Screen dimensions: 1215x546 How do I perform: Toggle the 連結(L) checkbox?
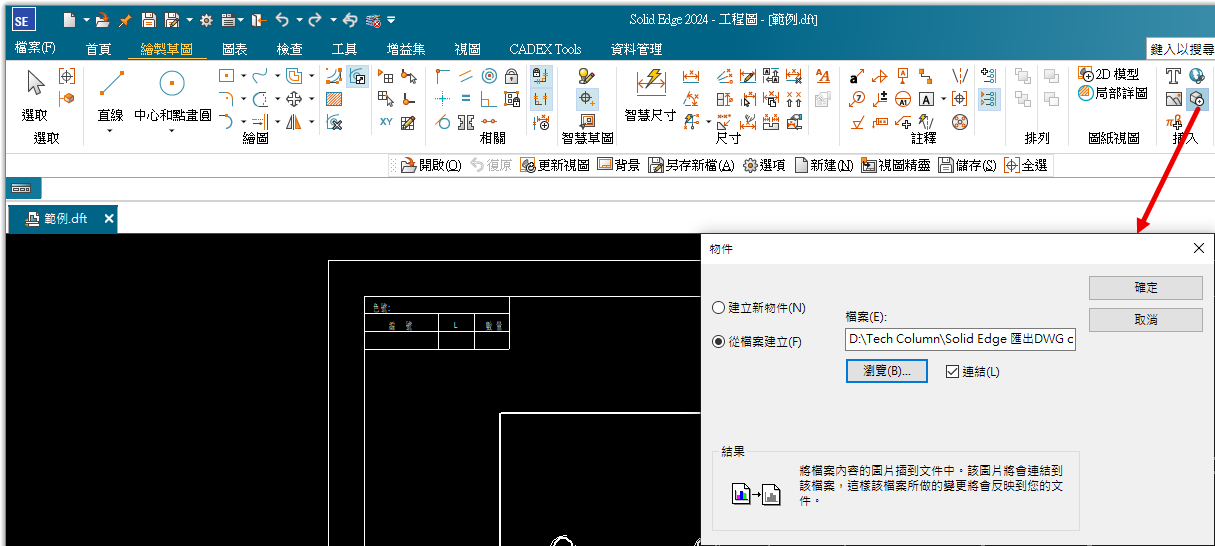coord(972,371)
